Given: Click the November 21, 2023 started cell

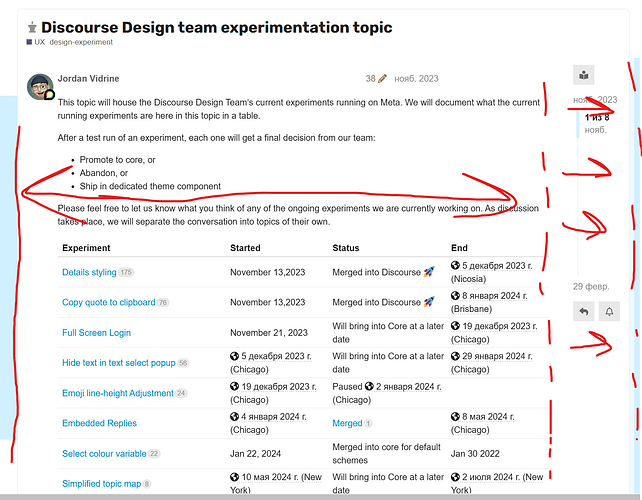Looking at the screenshot, I should (x=269, y=333).
